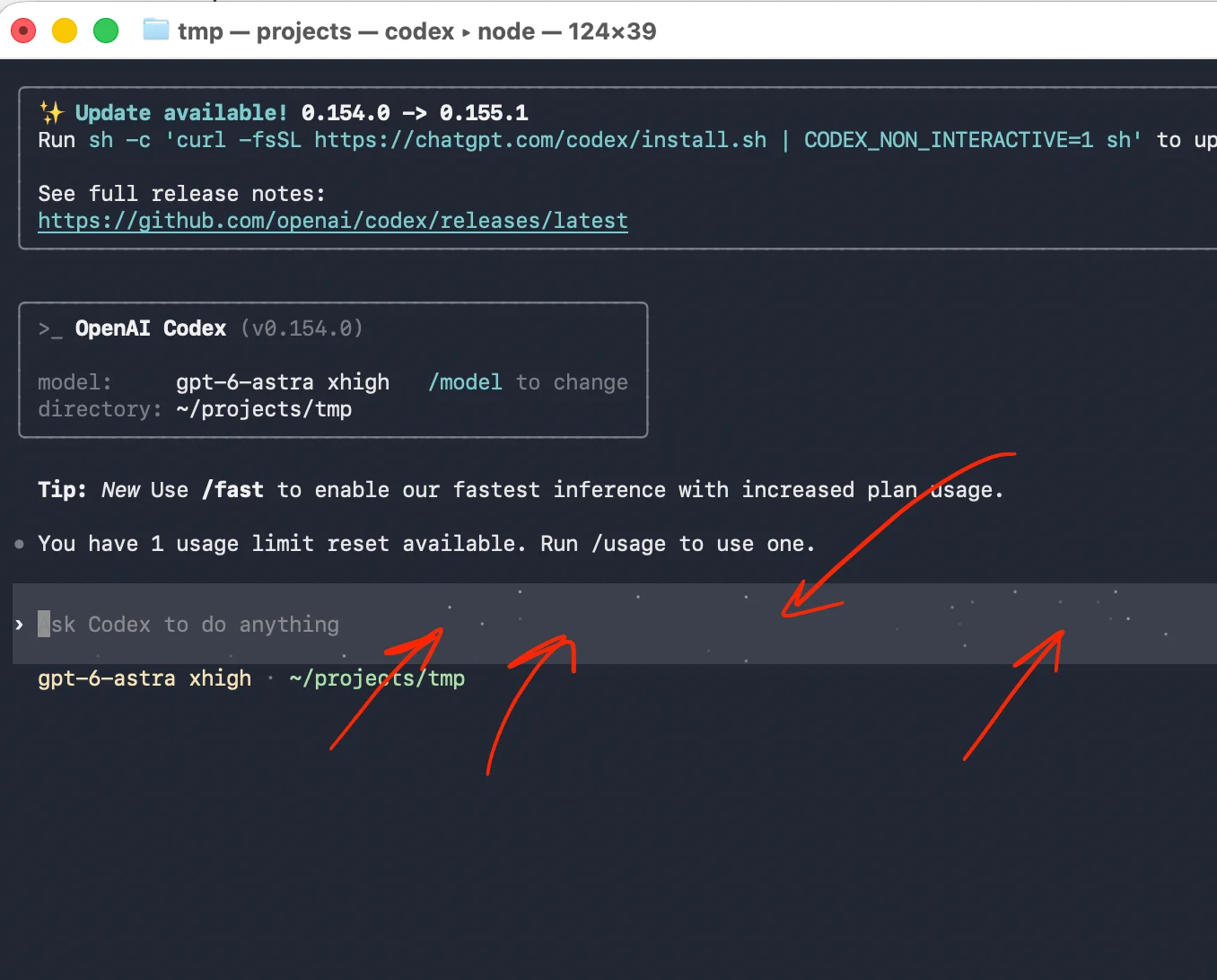This screenshot has height=980, width=1217.
Task: Click the yellow minimize window button
Action: pyautogui.click(x=65, y=31)
